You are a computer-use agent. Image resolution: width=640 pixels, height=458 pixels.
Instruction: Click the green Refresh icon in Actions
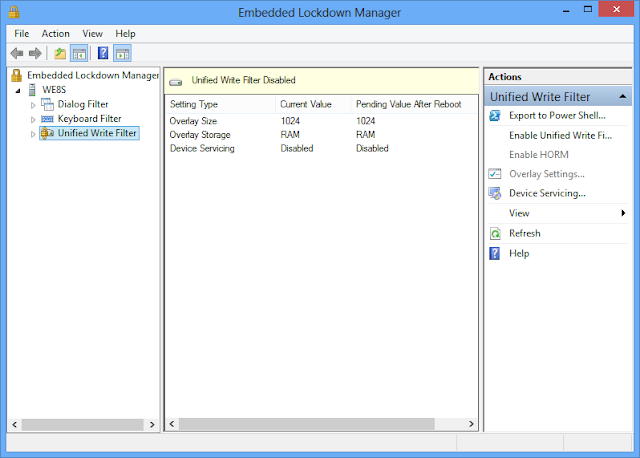[495, 233]
